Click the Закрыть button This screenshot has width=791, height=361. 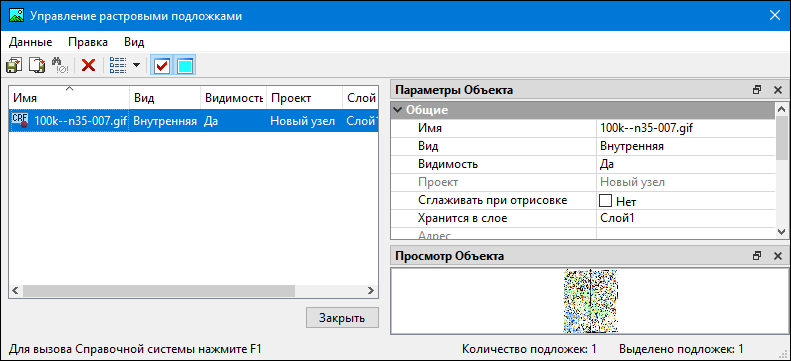pyautogui.click(x=342, y=318)
